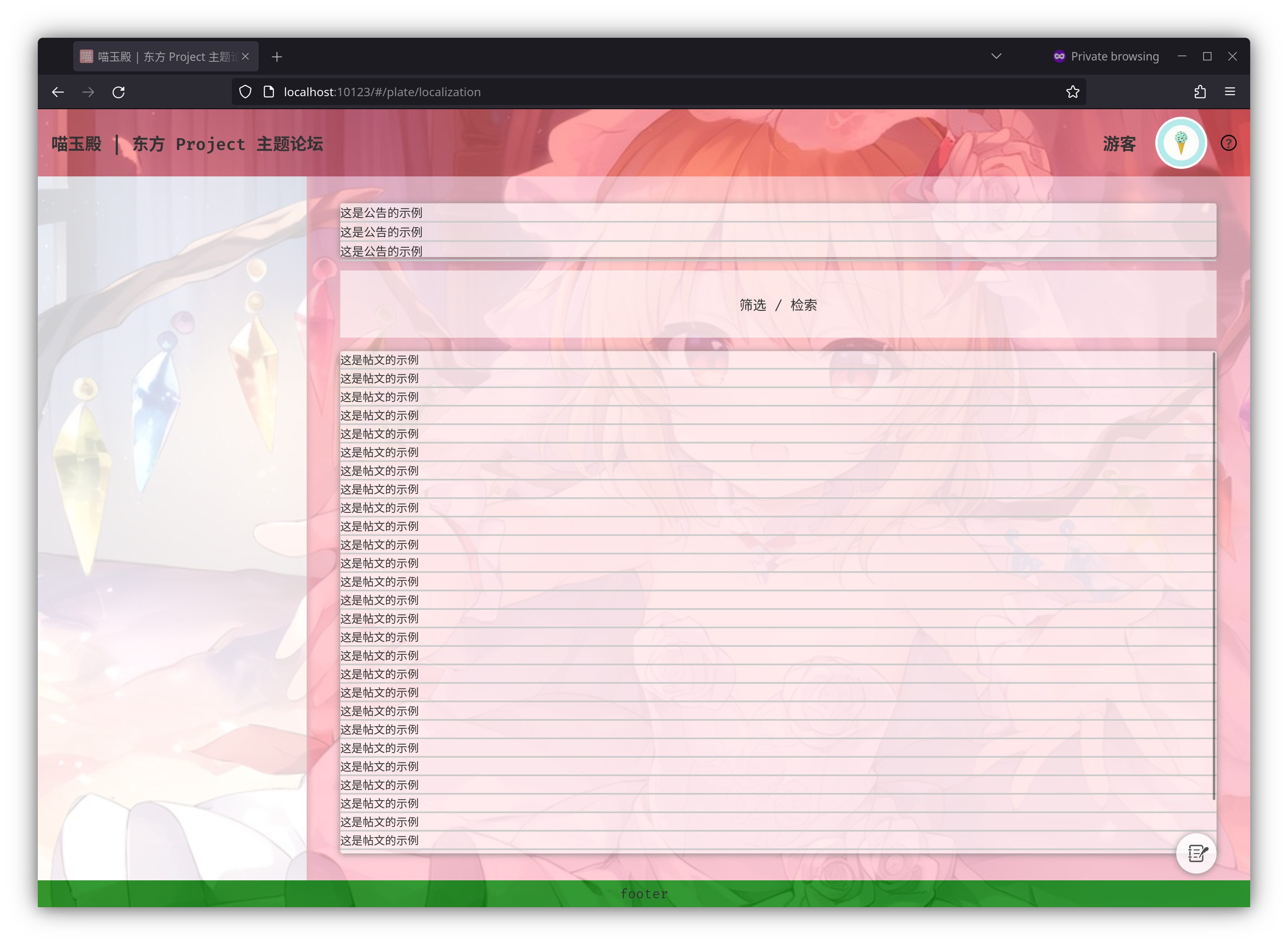1288x945 pixels.
Task: Open the browser extensions panel
Action: (x=1200, y=92)
